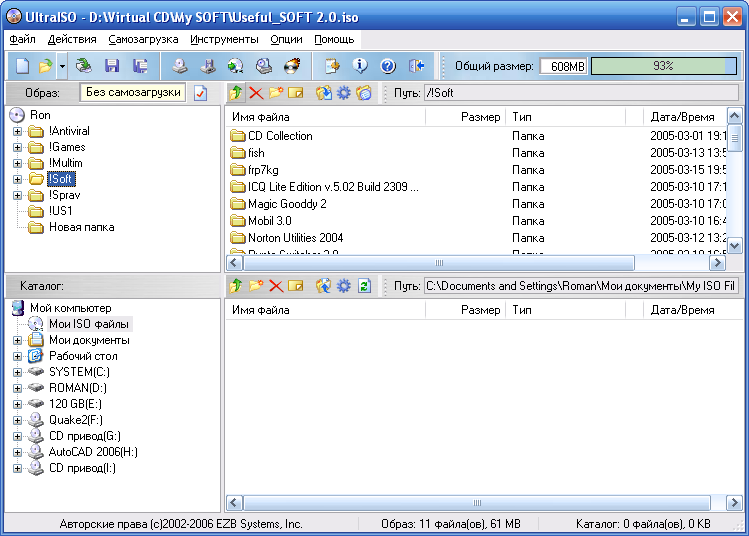
Task: Click the New image toolbar icon
Action: point(22,66)
